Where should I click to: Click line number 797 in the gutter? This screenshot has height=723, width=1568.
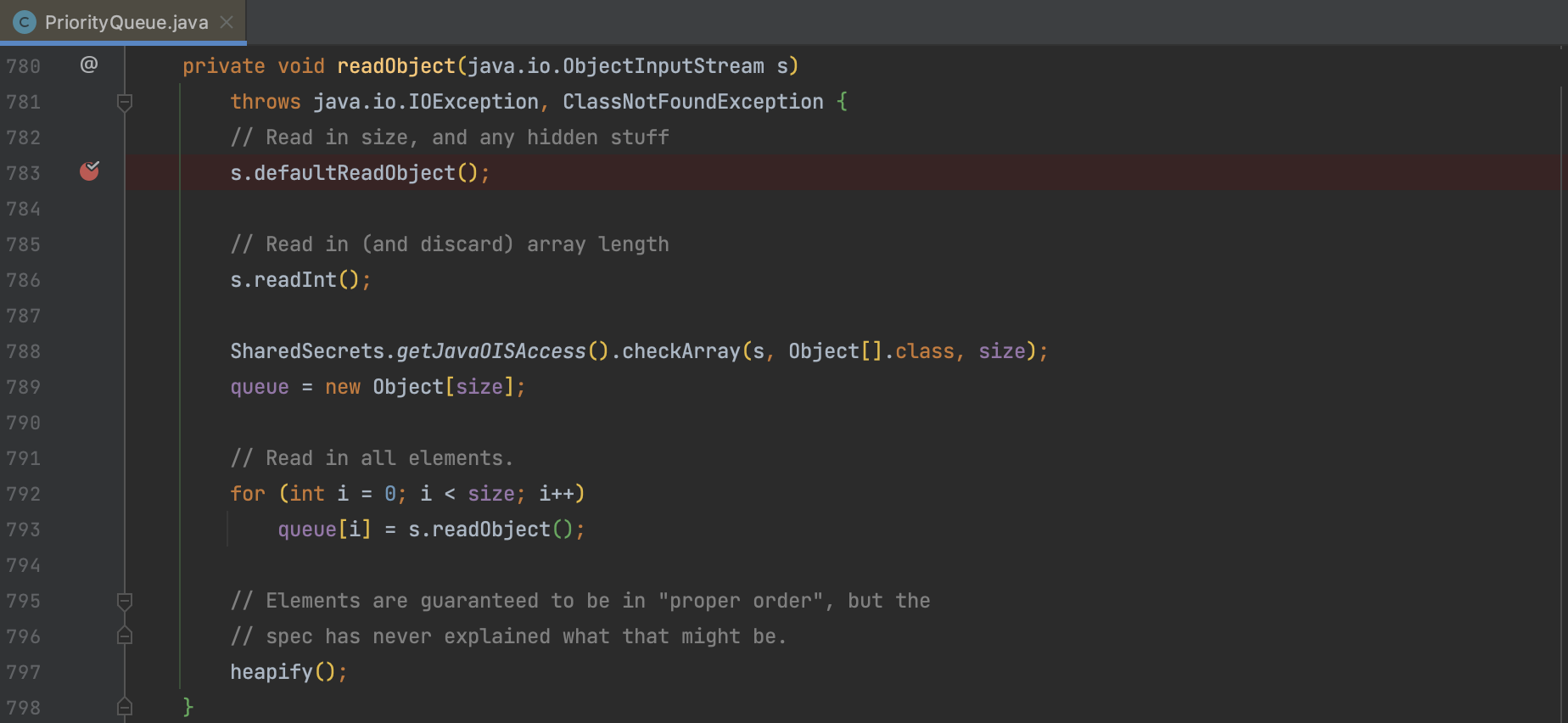pos(24,672)
